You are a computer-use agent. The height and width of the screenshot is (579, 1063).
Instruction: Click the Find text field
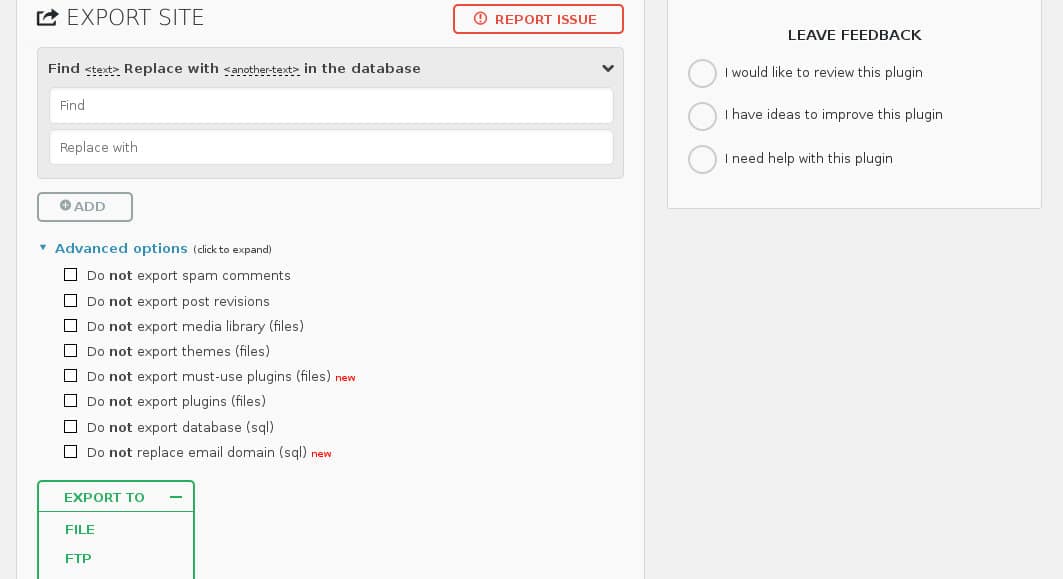[331, 106]
